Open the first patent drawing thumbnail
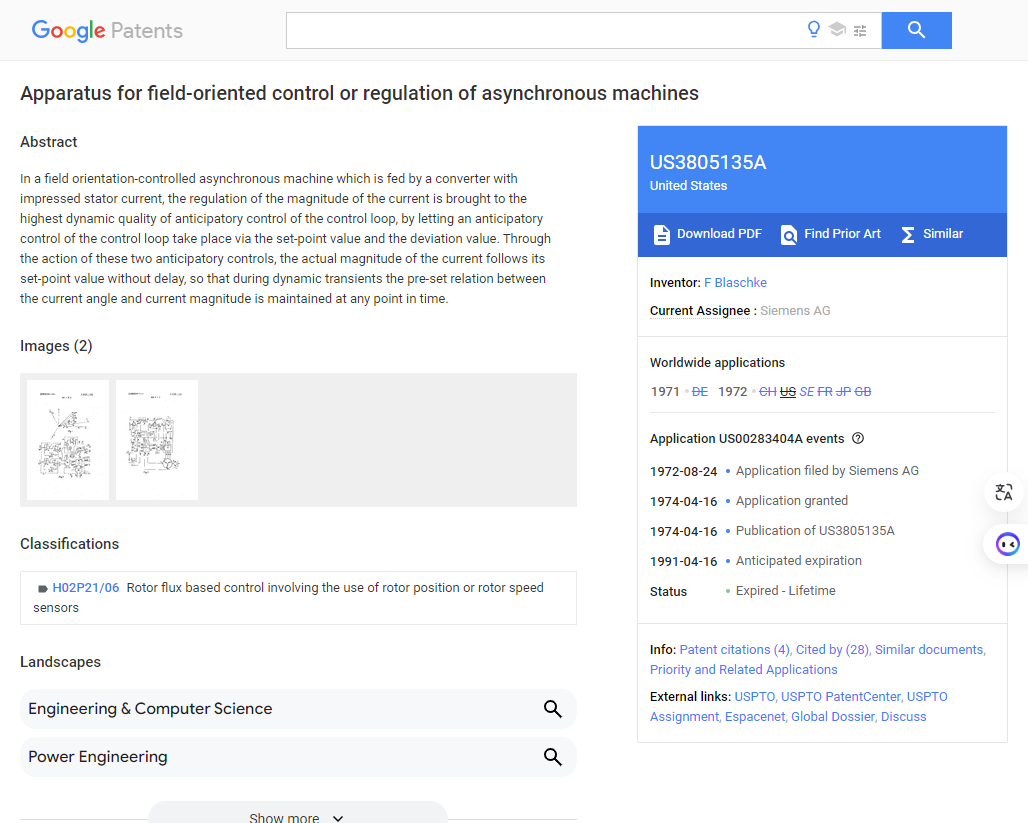 (68, 439)
